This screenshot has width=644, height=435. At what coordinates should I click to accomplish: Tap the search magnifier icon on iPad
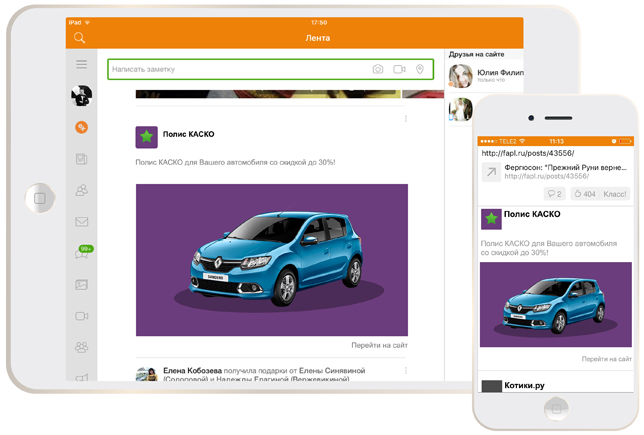tap(79, 38)
